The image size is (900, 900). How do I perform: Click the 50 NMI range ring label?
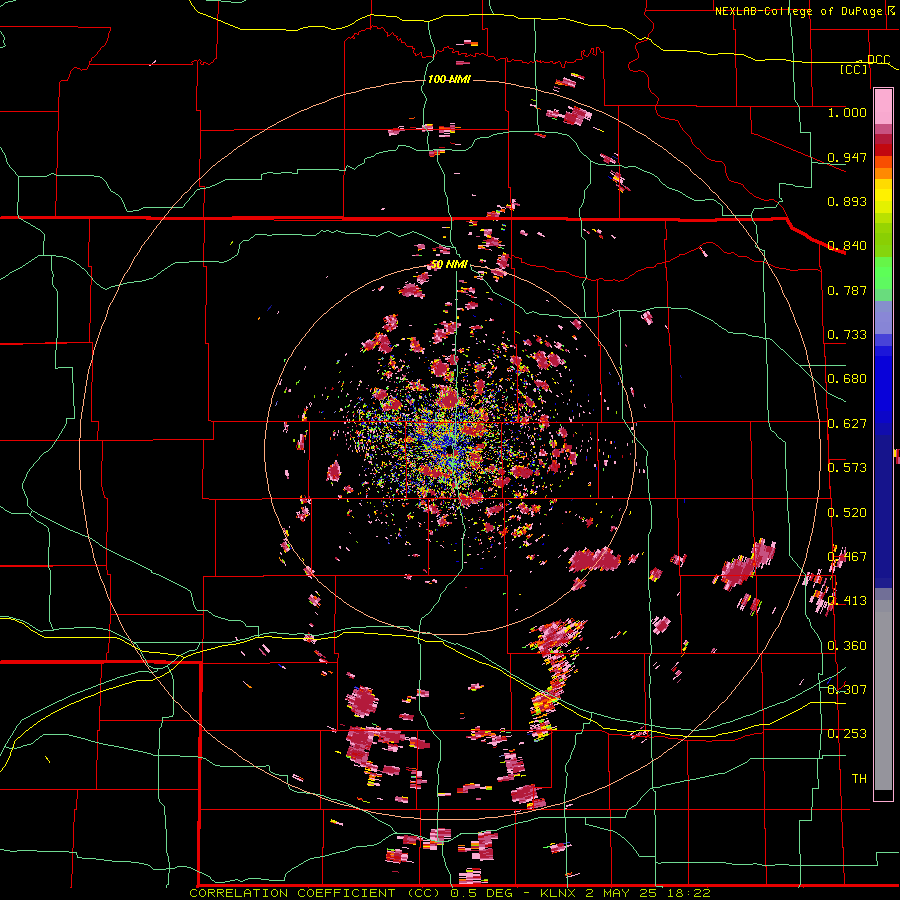(449, 265)
